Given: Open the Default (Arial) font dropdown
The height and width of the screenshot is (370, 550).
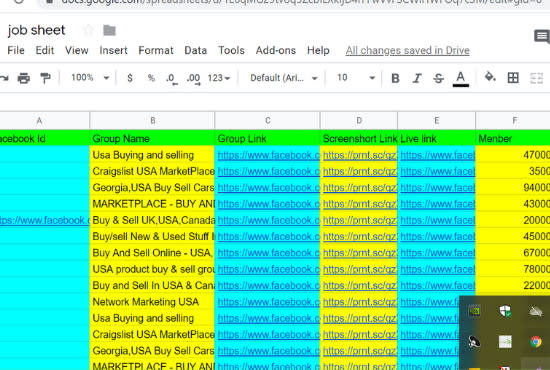Looking at the screenshot, I should click(284, 78).
